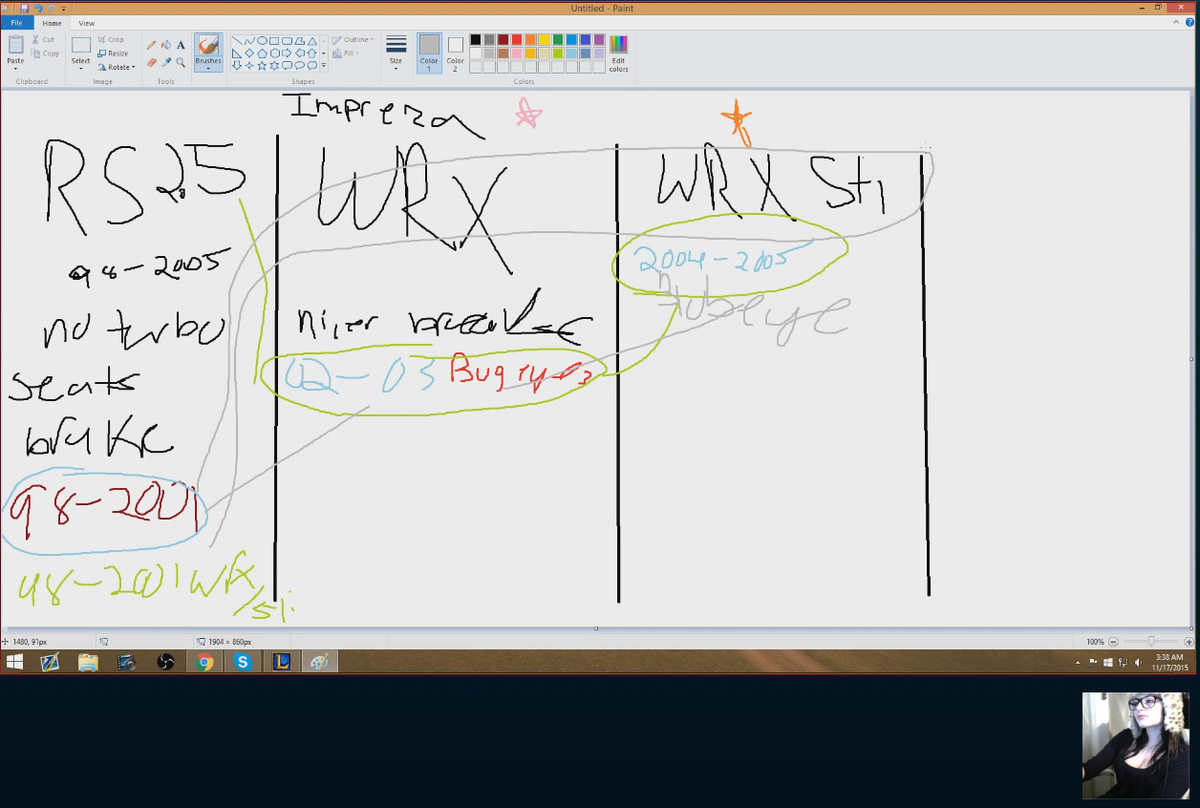Click zoom out minus button

pyautogui.click(x=1111, y=641)
